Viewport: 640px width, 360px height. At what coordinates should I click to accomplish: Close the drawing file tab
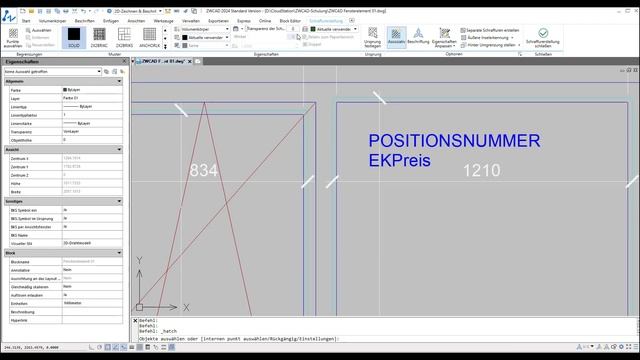pyautogui.click(x=190, y=61)
